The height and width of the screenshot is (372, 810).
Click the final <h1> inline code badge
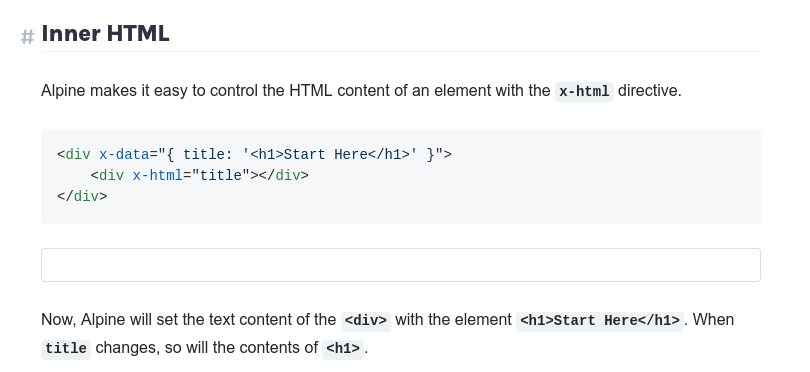(x=343, y=349)
